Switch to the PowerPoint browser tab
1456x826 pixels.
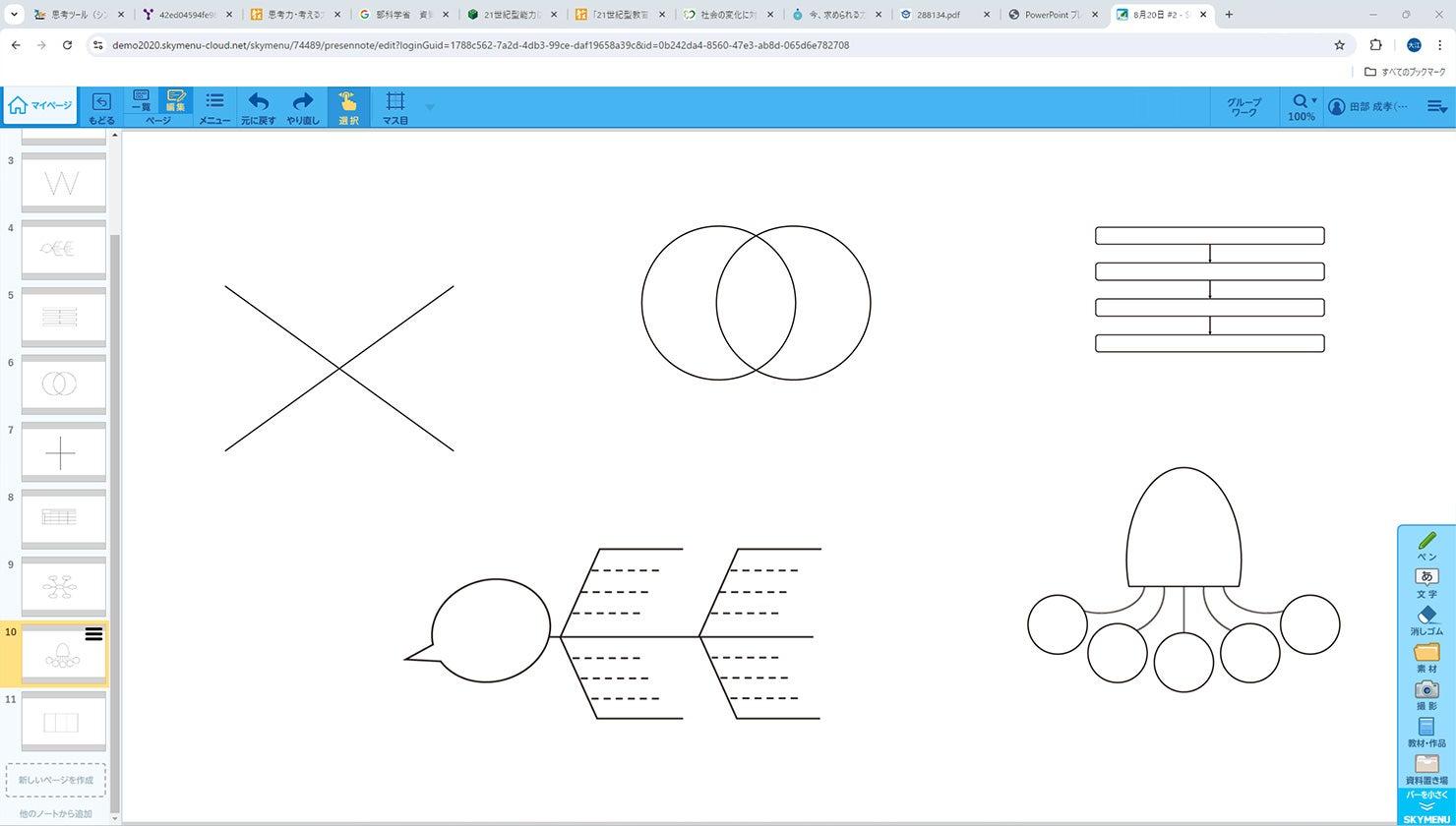tap(1051, 15)
